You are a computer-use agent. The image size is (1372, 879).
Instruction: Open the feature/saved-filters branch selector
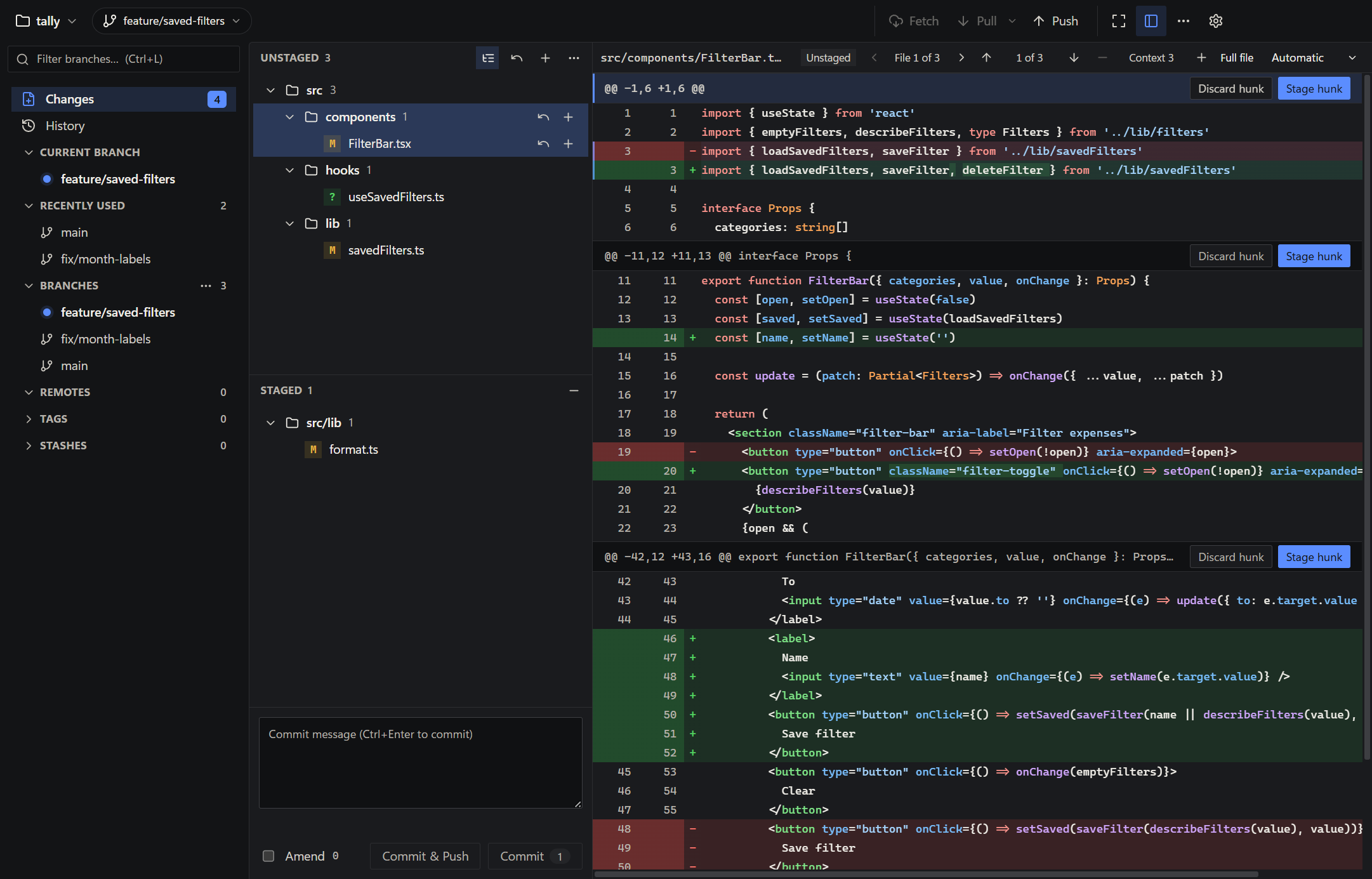coord(172,21)
